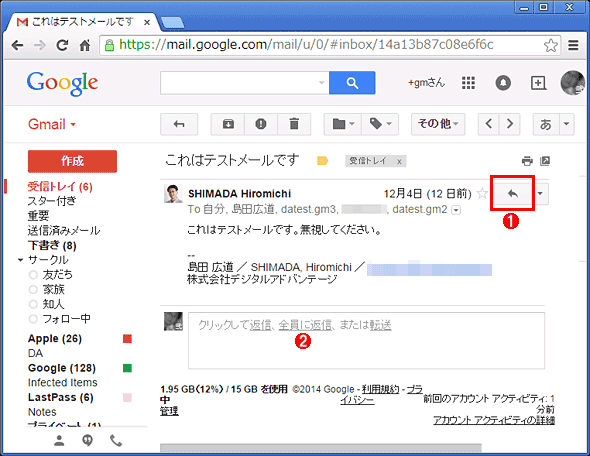Click Google label green color swatch
The image size is (590, 456).
click(x=128, y=368)
